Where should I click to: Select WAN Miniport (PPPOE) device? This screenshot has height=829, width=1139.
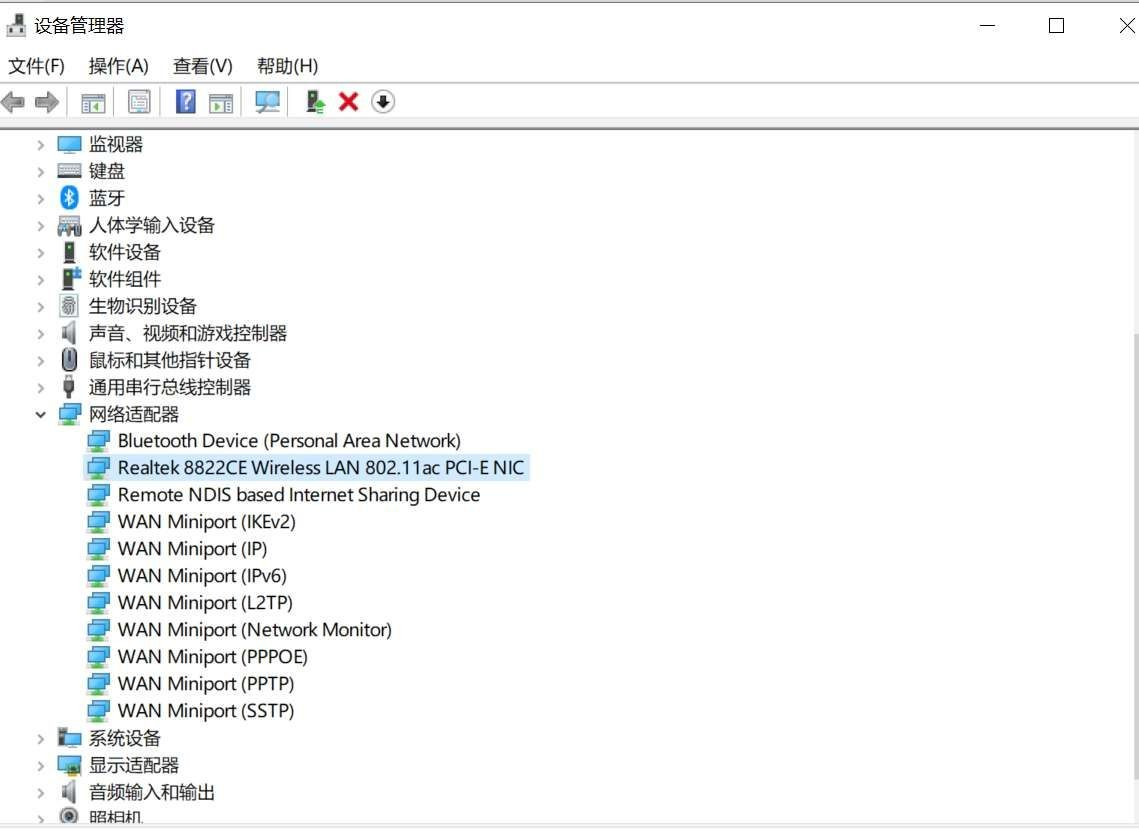coord(212,657)
